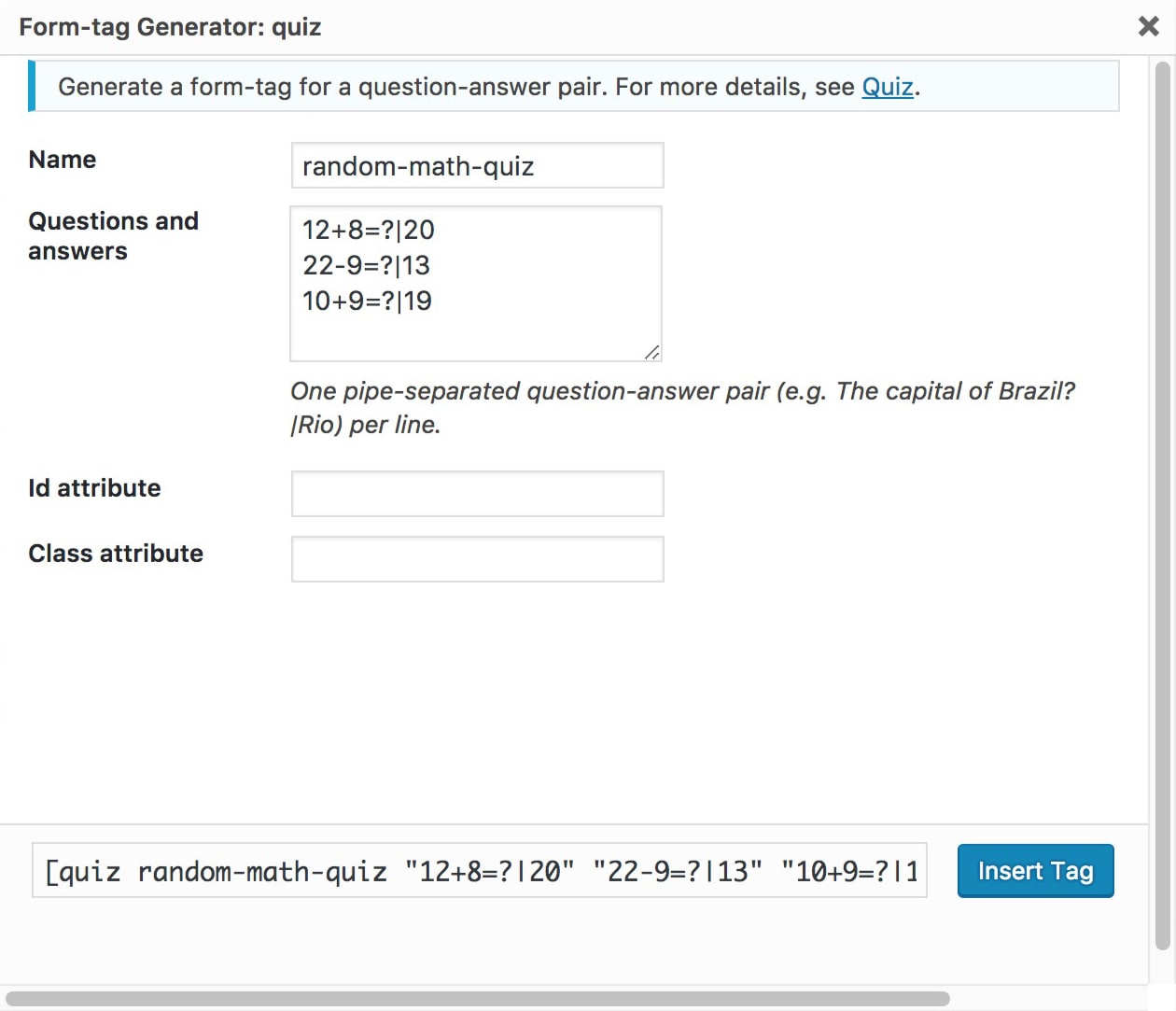Click the Class attribute label
1176x1011 pixels.
point(115,553)
